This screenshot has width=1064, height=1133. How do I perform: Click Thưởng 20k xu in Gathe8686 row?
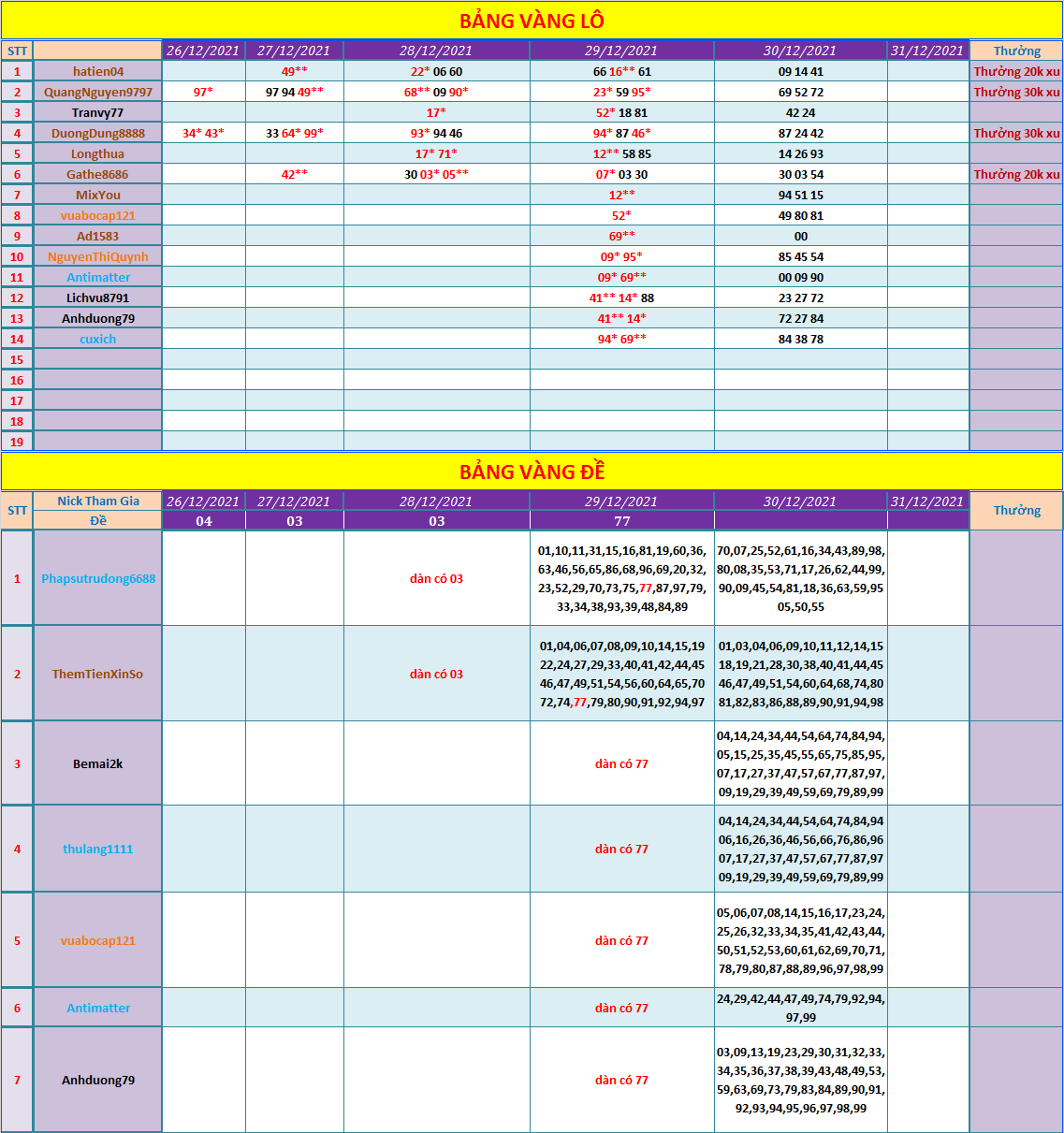(x=1016, y=174)
